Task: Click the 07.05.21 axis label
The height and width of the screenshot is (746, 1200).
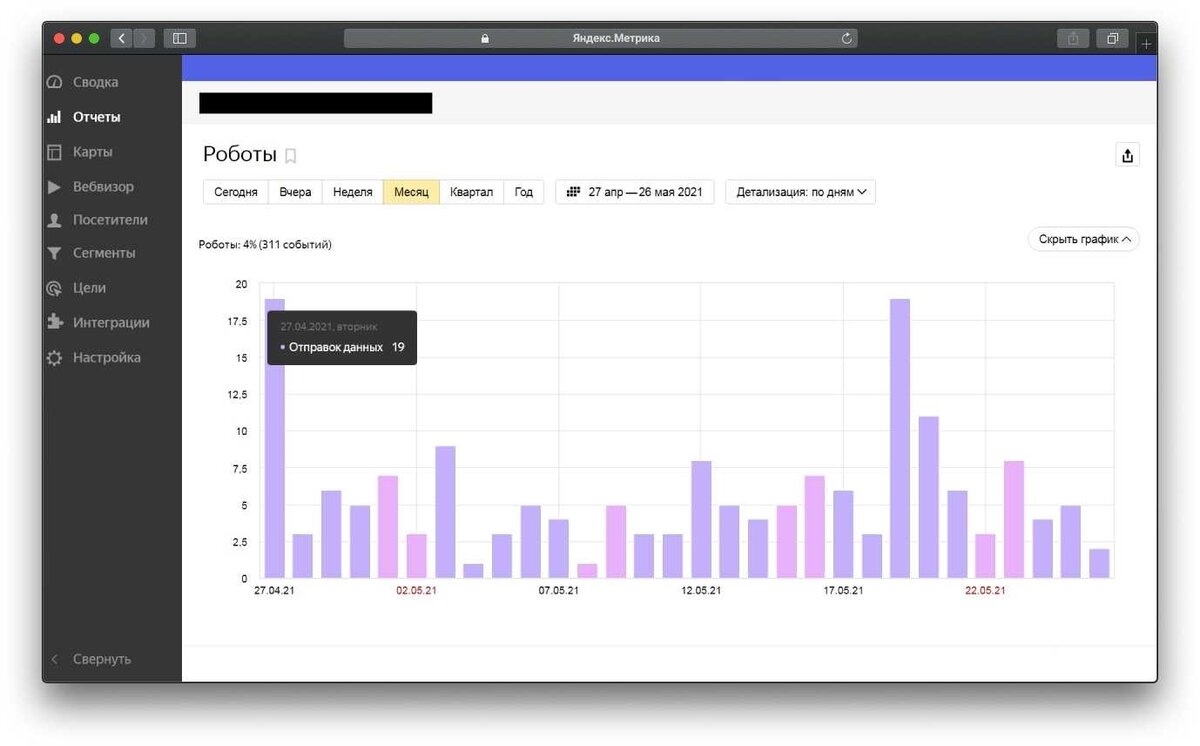Action: click(x=559, y=591)
